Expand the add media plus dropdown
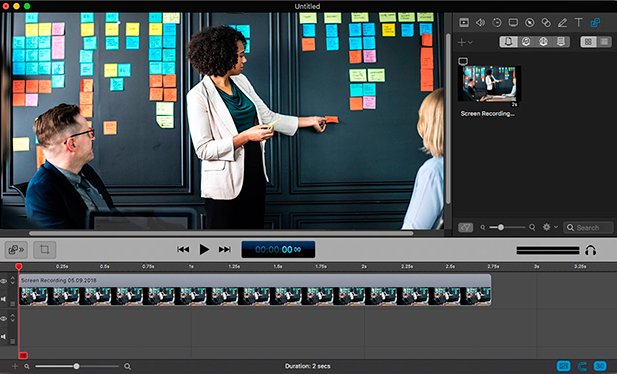 (x=465, y=42)
